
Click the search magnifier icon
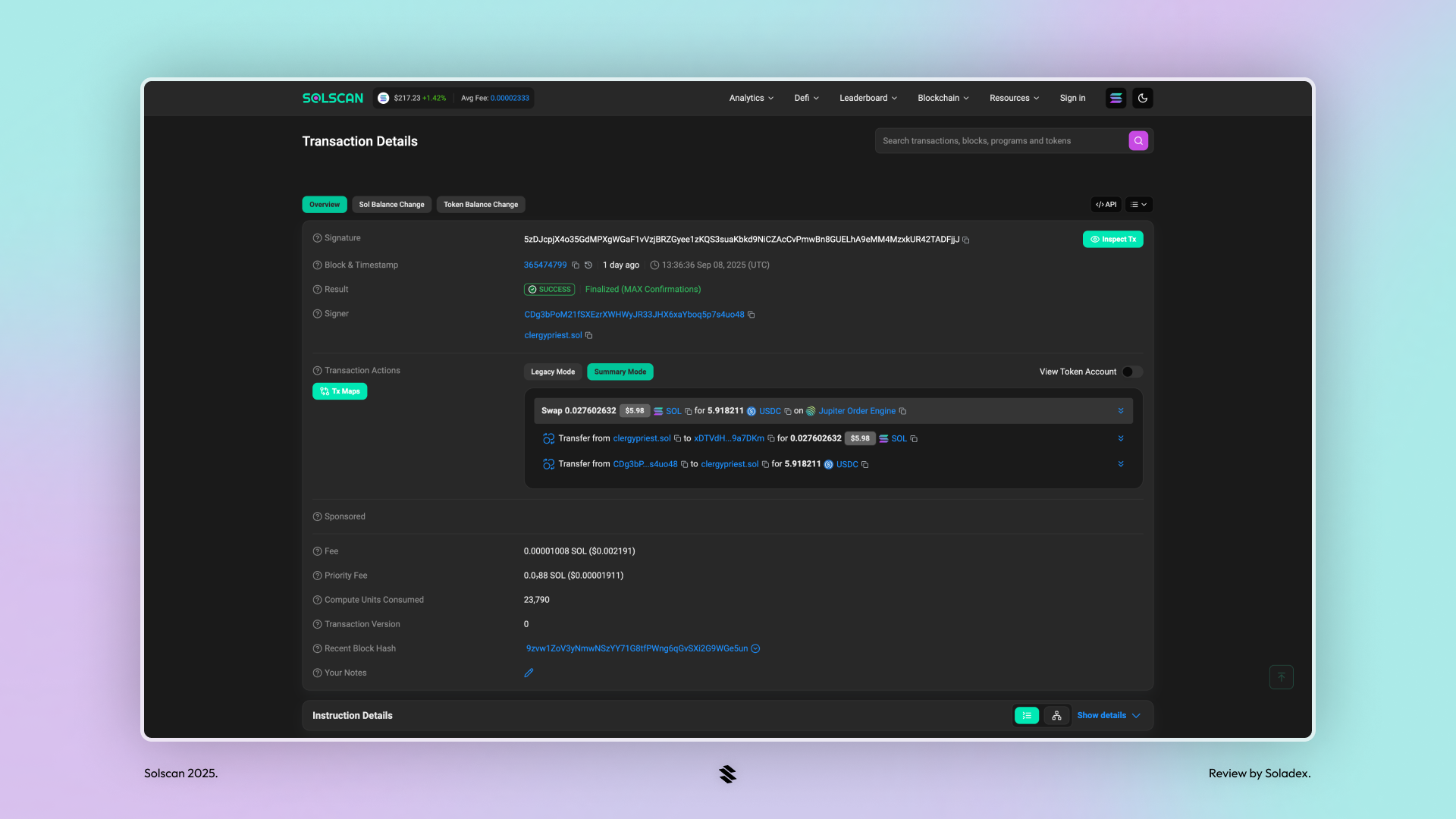tap(1137, 140)
